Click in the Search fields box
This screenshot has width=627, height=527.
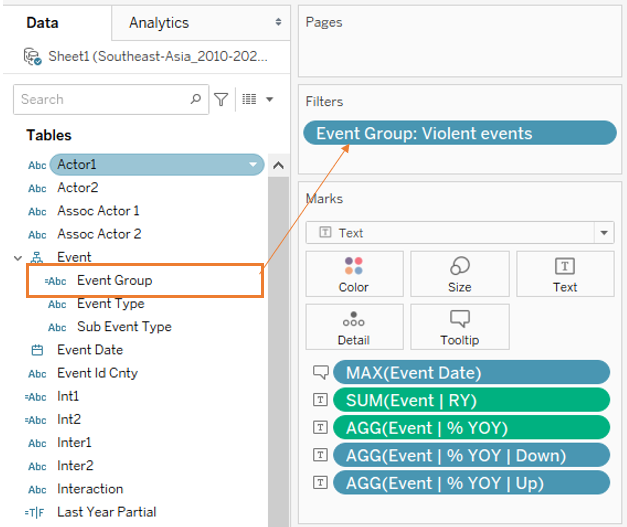tap(100, 100)
